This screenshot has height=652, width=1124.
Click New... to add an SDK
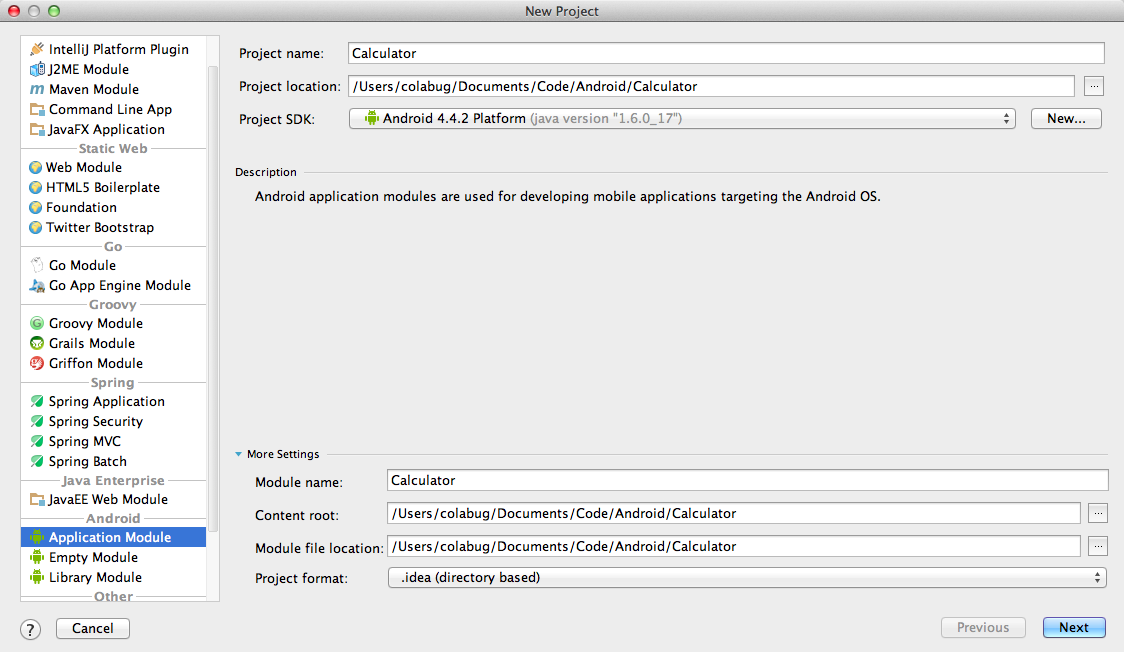pyautogui.click(x=1066, y=118)
